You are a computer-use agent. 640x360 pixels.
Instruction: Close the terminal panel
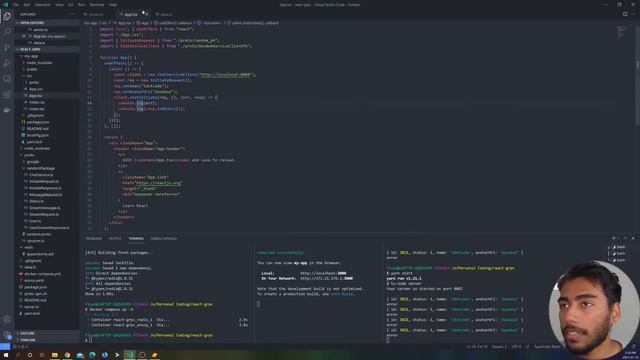633,238
